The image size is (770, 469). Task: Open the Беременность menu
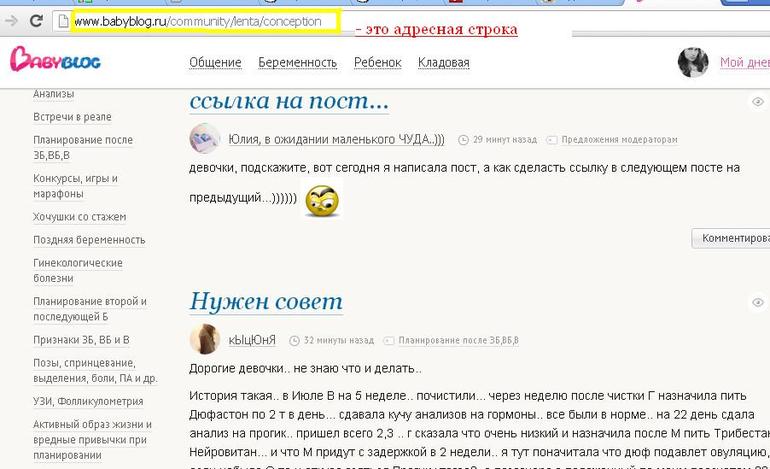pos(298,63)
